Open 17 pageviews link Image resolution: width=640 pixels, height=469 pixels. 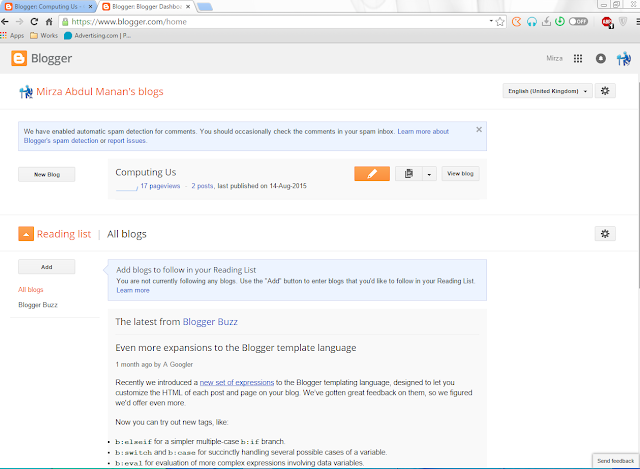[x=160, y=186]
